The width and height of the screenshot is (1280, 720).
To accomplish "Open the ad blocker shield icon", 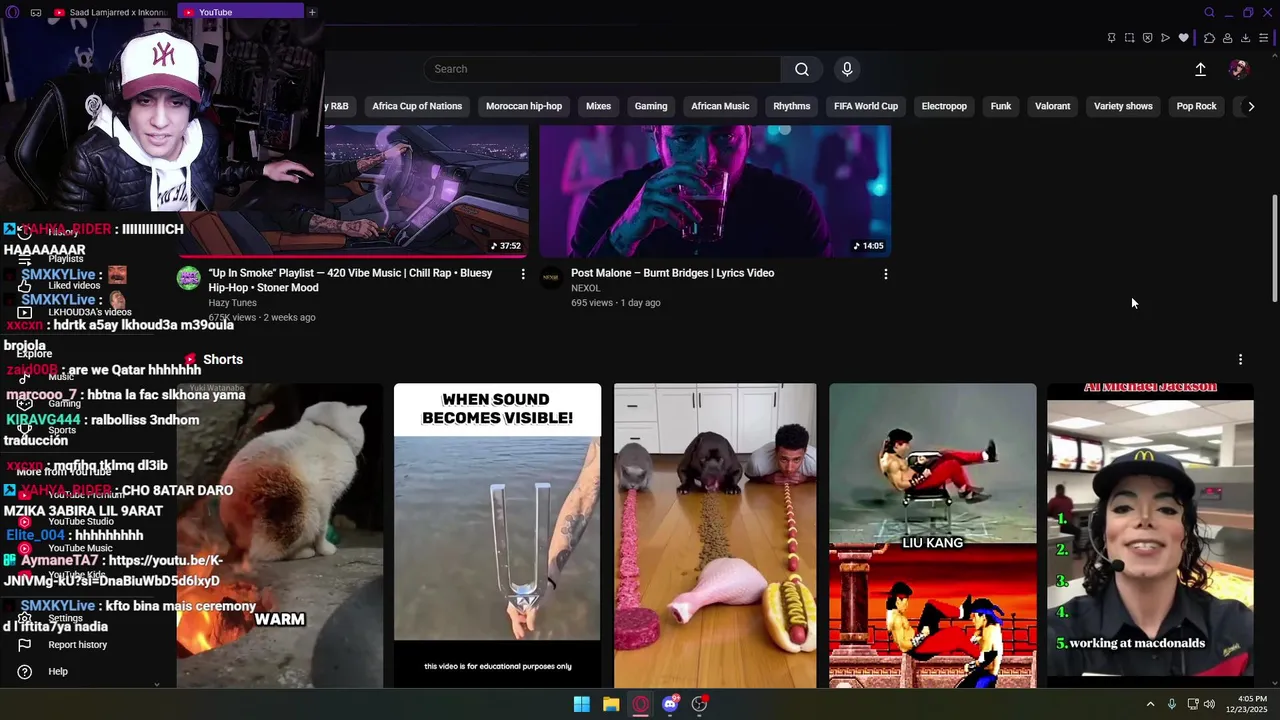I will [1147, 38].
